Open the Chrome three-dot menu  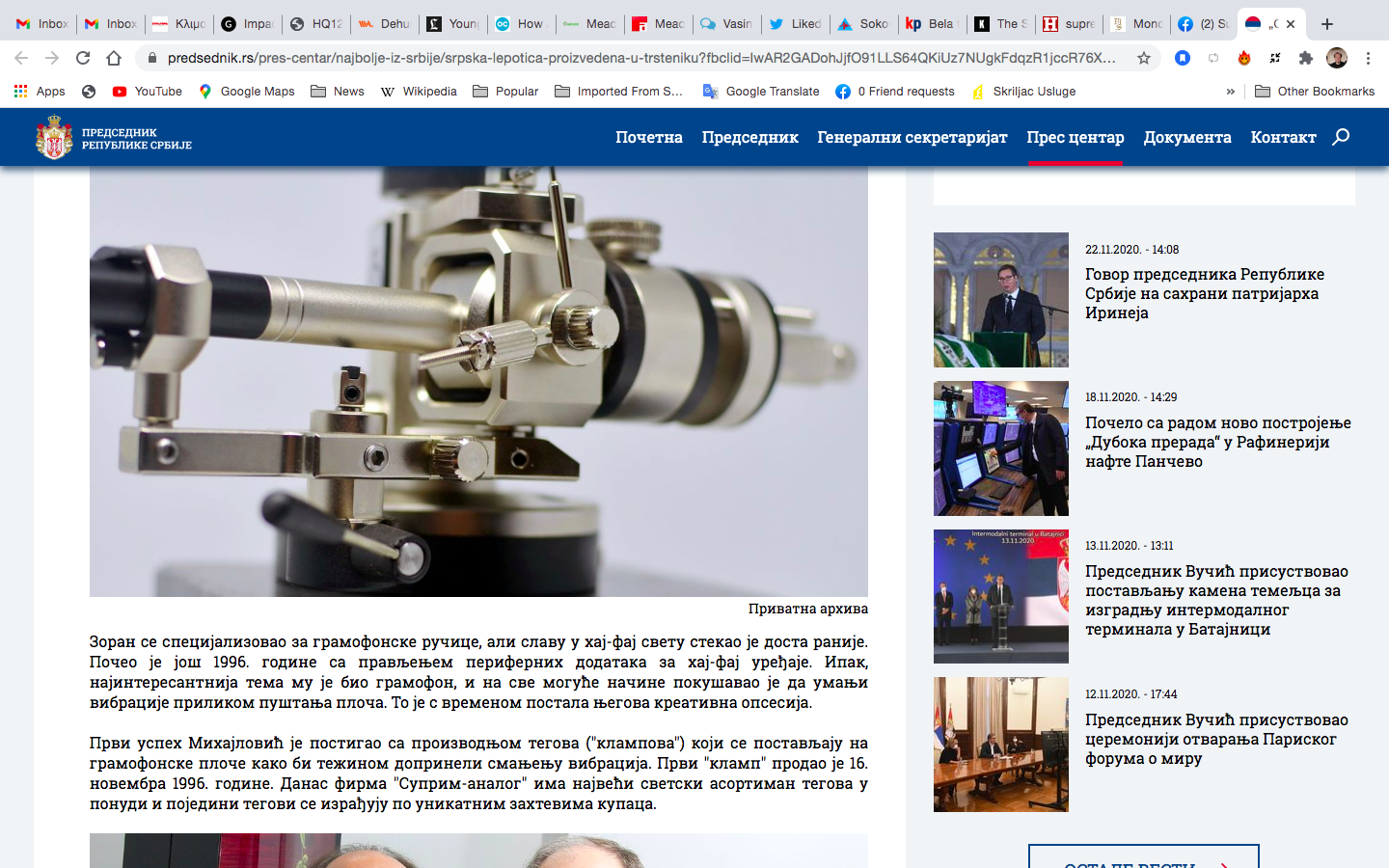[x=1368, y=58]
